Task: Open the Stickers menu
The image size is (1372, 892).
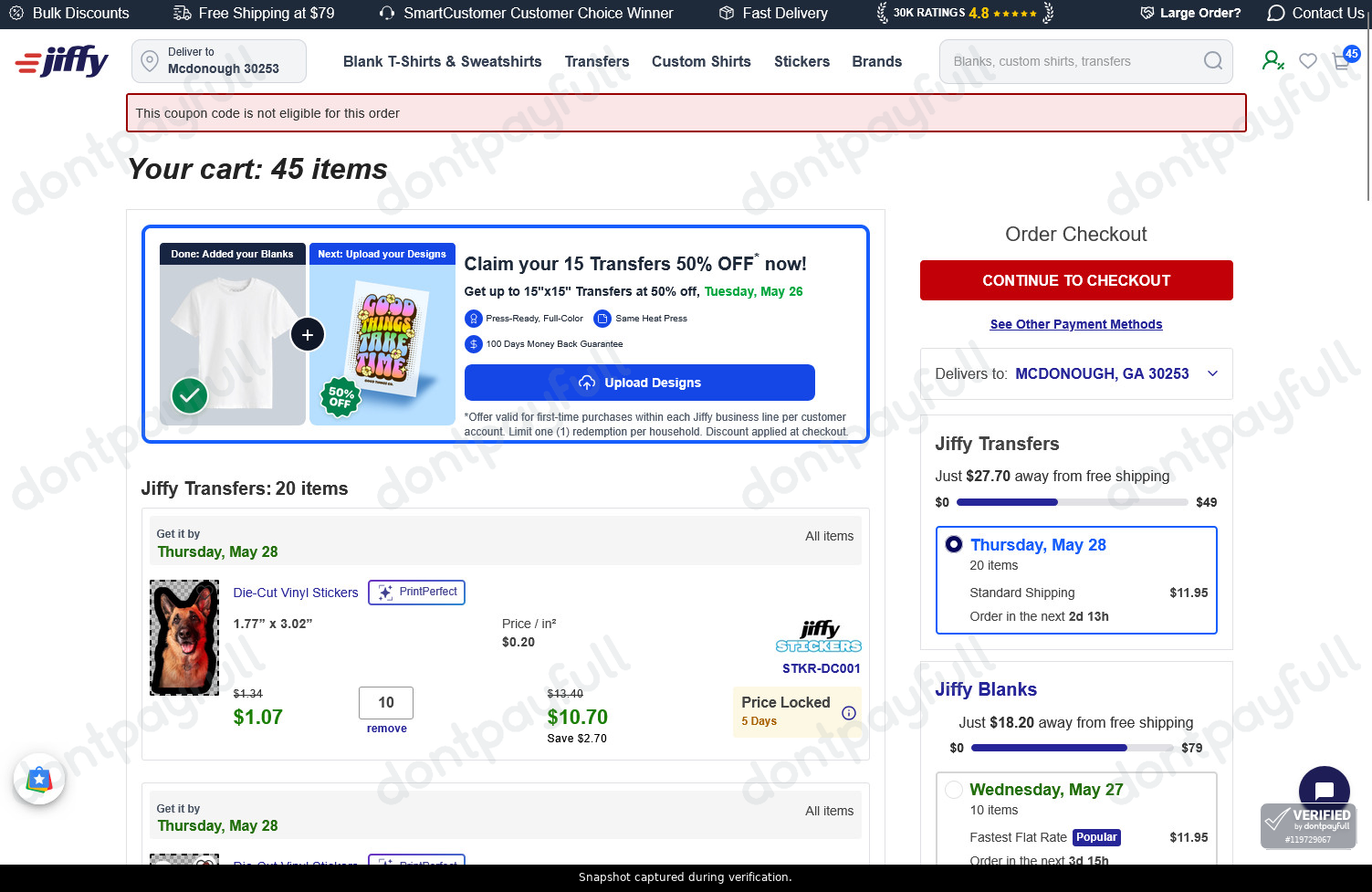Action: [x=802, y=61]
